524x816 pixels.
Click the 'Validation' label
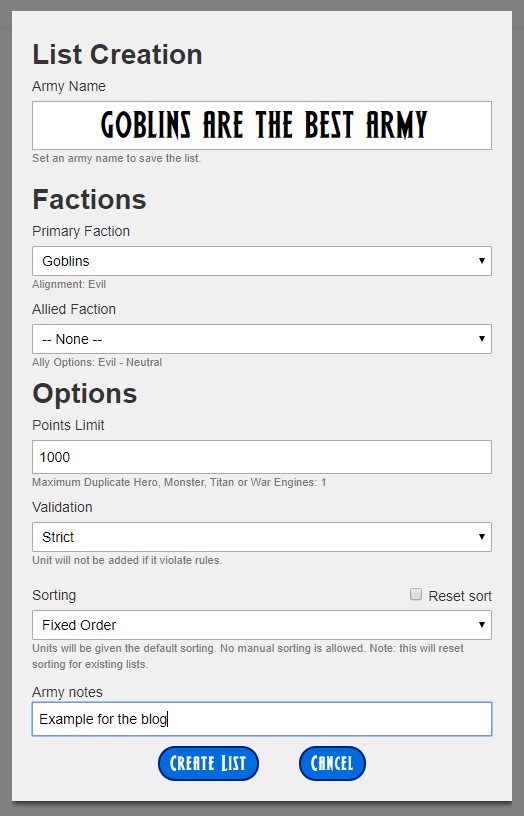62,507
